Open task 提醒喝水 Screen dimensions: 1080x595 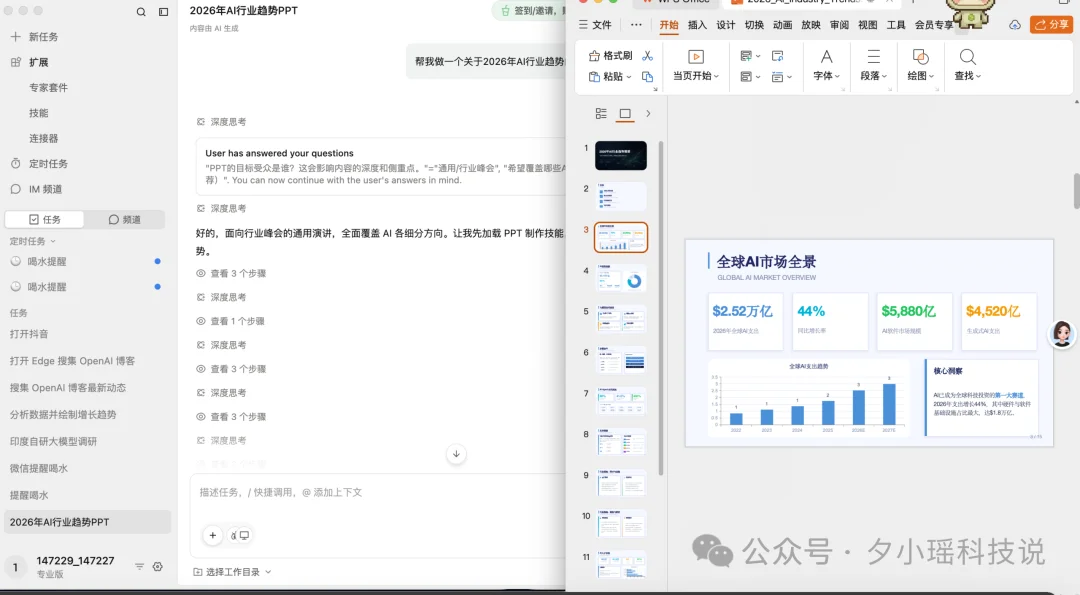point(29,495)
